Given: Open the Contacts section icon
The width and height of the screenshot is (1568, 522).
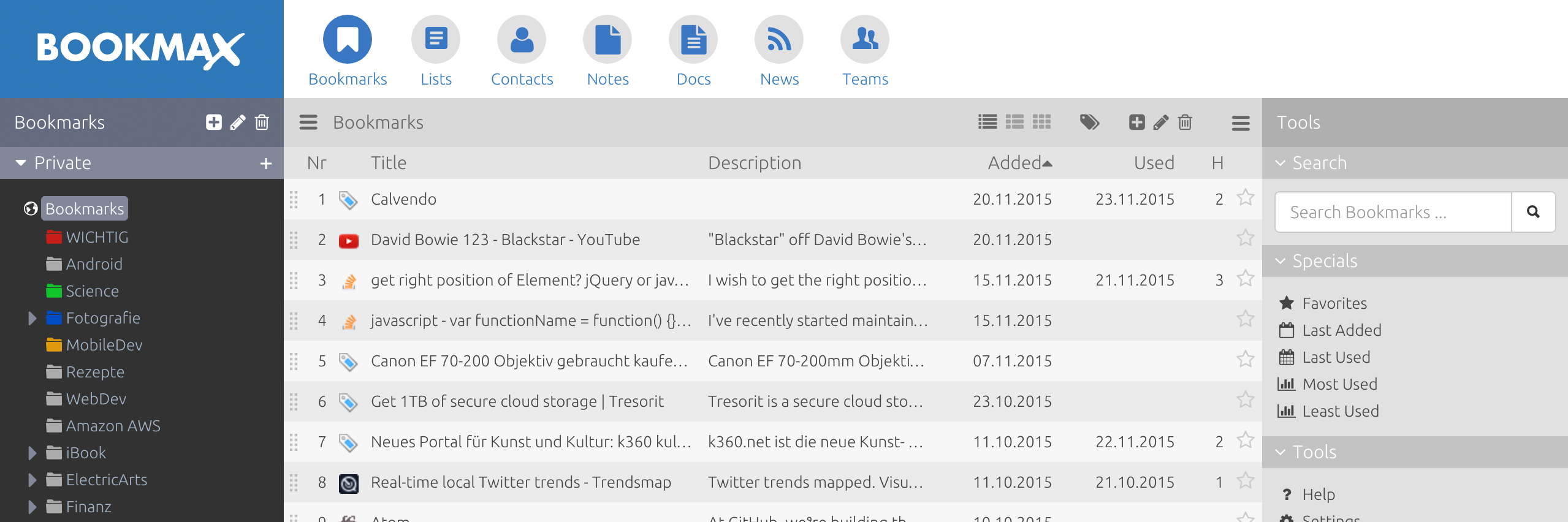Looking at the screenshot, I should pyautogui.click(x=522, y=40).
